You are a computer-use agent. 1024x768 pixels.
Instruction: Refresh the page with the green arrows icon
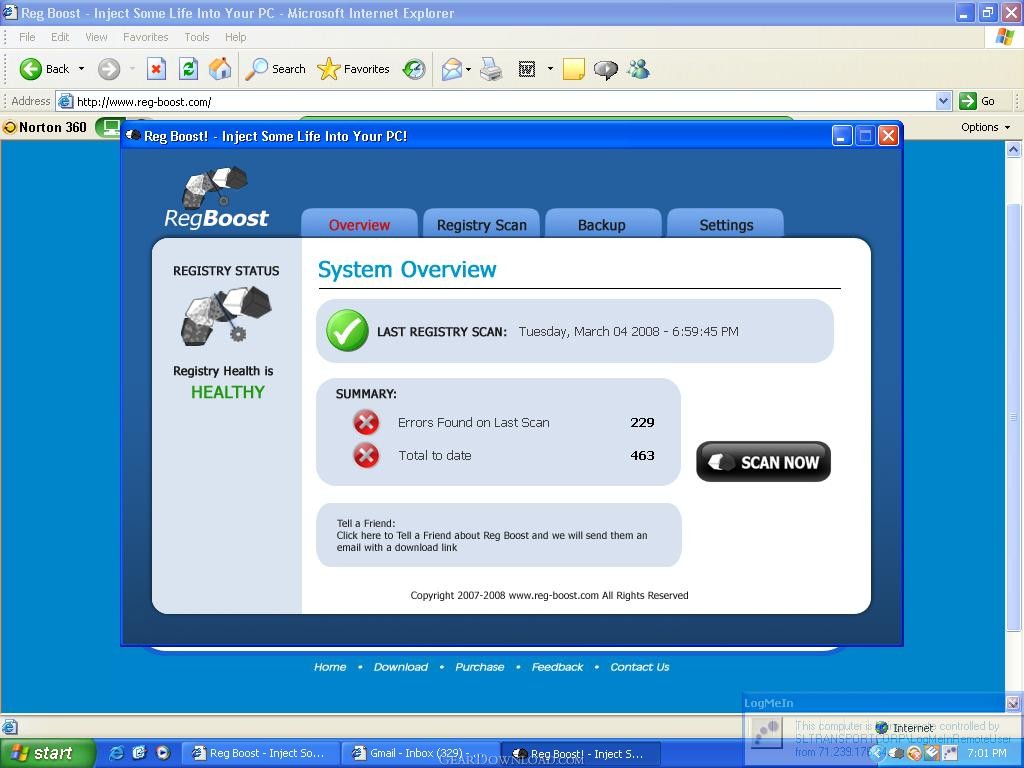pyautogui.click(x=188, y=69)
